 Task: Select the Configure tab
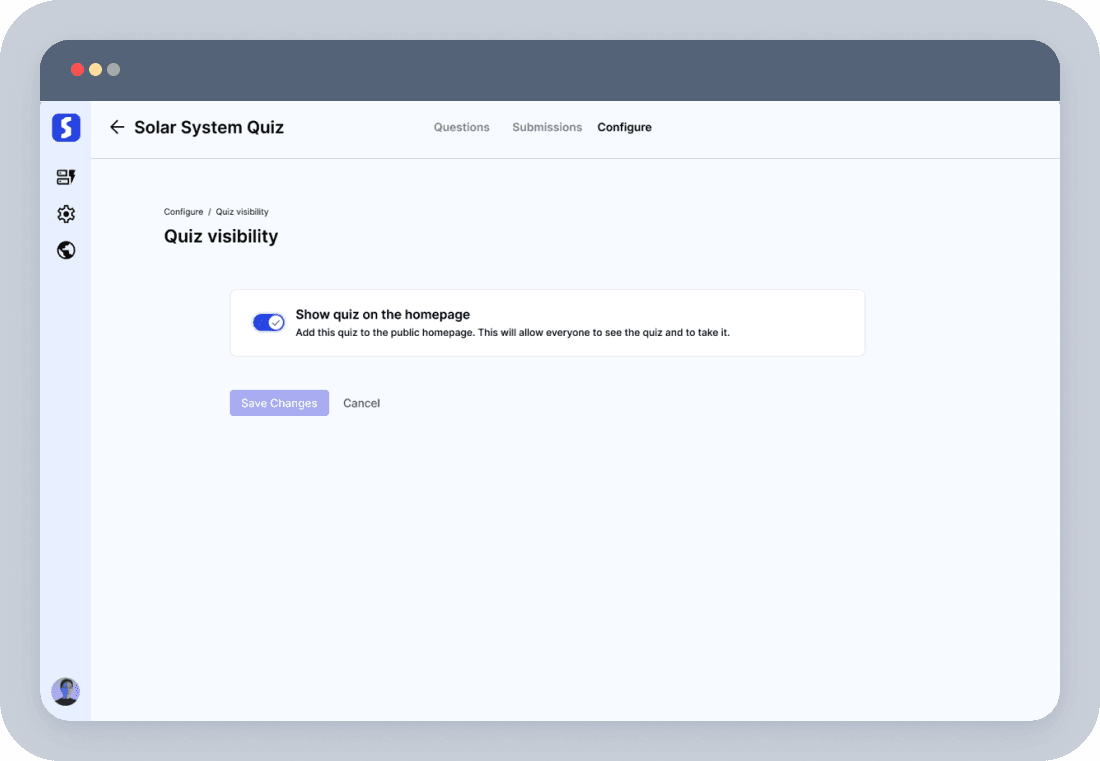624,127
